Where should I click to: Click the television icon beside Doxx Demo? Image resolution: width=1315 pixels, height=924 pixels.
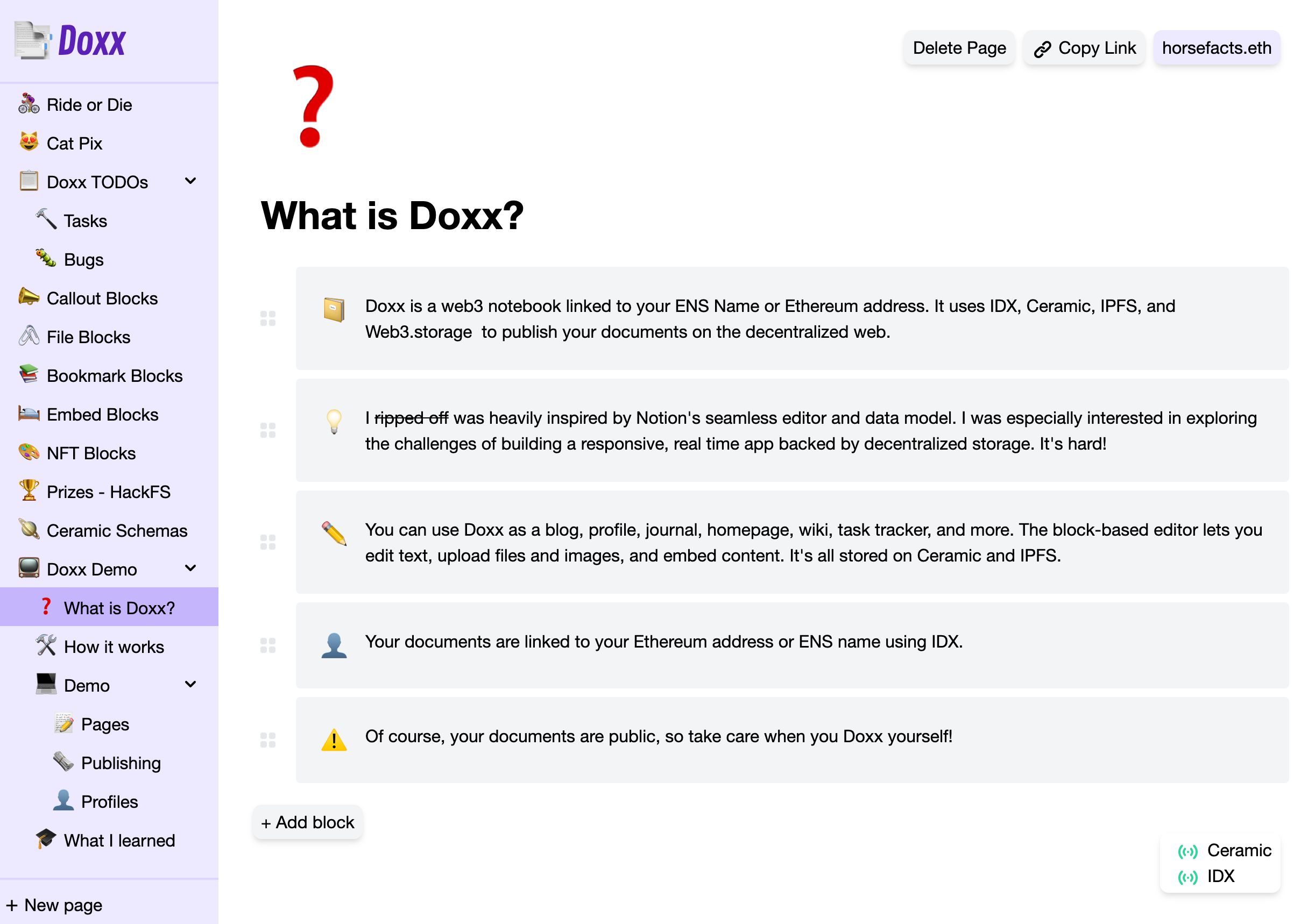click(x=29, y=568)
